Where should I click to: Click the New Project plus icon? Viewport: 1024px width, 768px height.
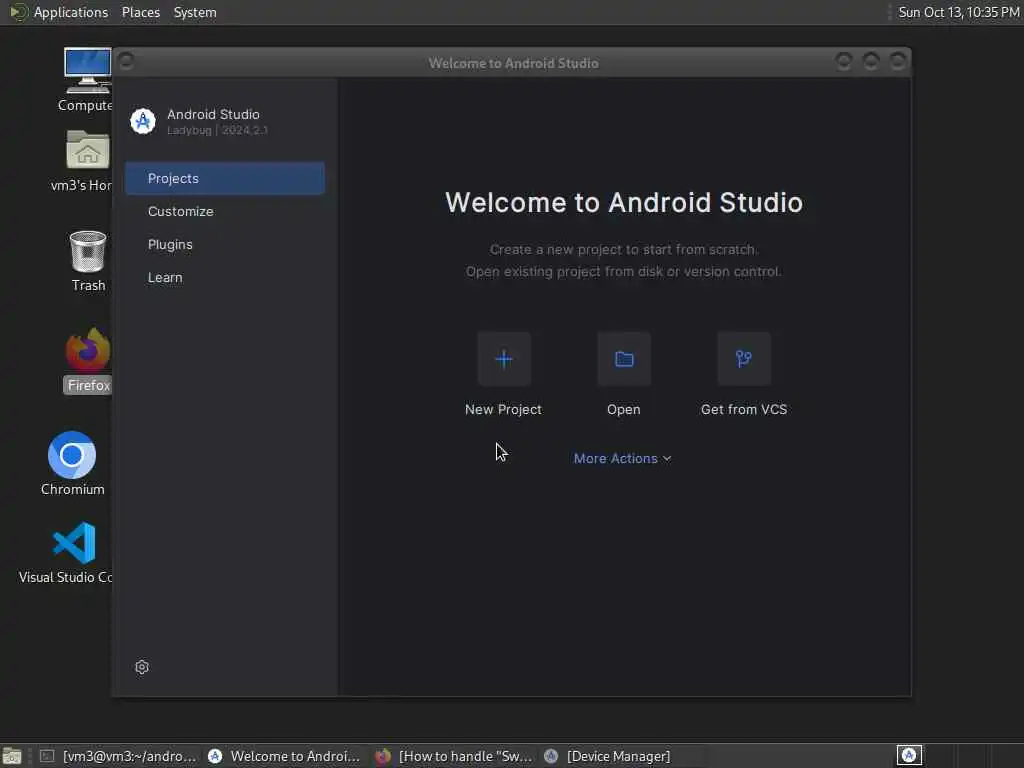coord(504,359)
